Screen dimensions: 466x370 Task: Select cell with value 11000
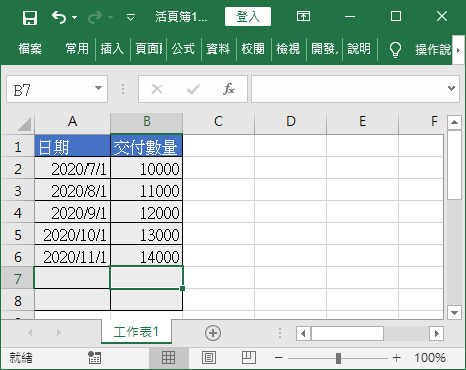(147, 190)
